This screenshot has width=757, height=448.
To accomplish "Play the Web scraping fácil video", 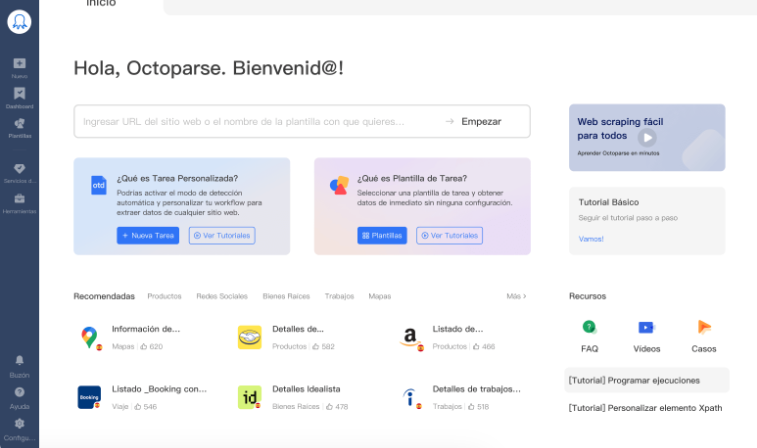I will [x=648, y=138].
